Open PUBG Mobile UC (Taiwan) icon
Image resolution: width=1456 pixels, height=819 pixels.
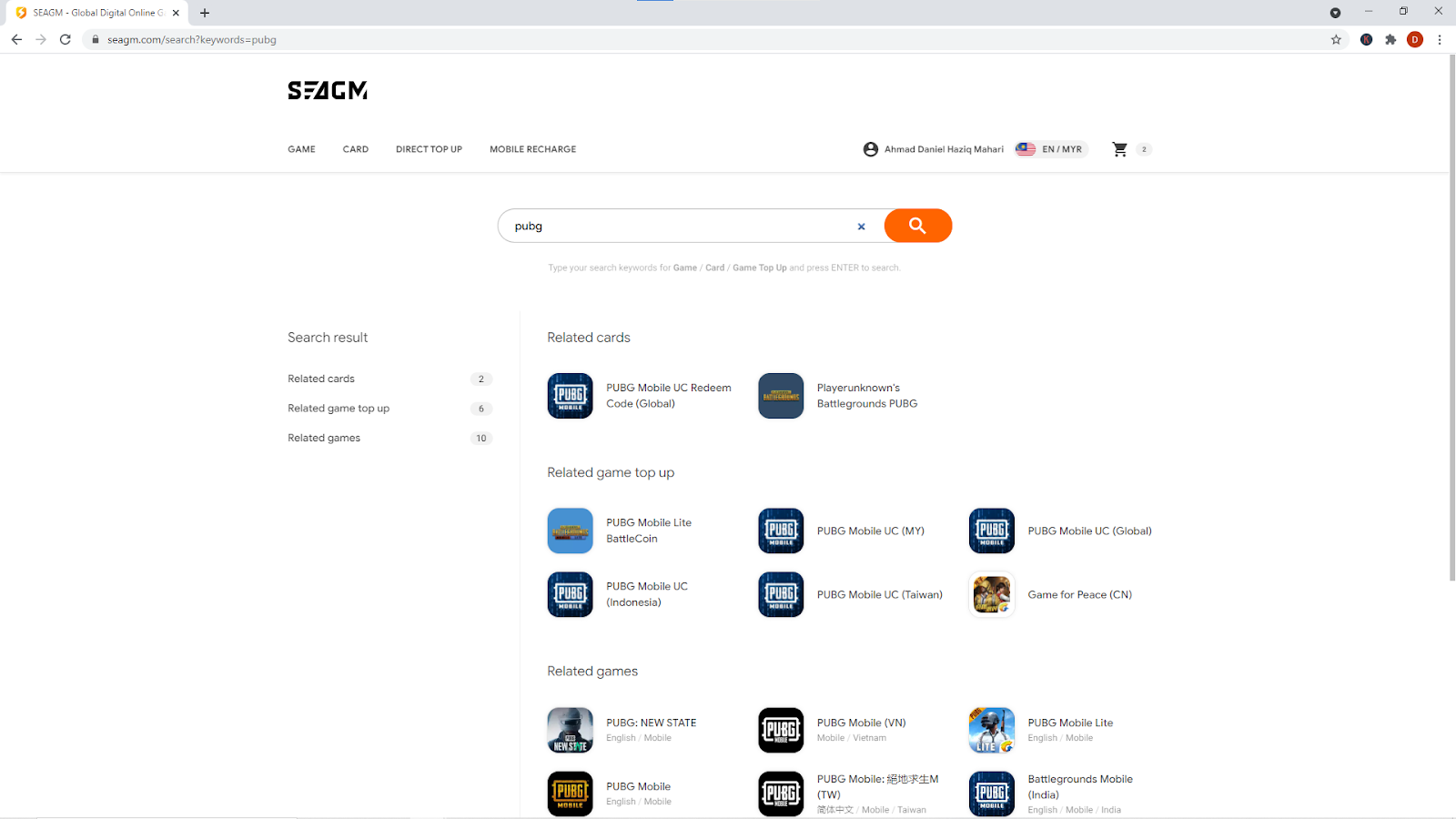(781, 594)
